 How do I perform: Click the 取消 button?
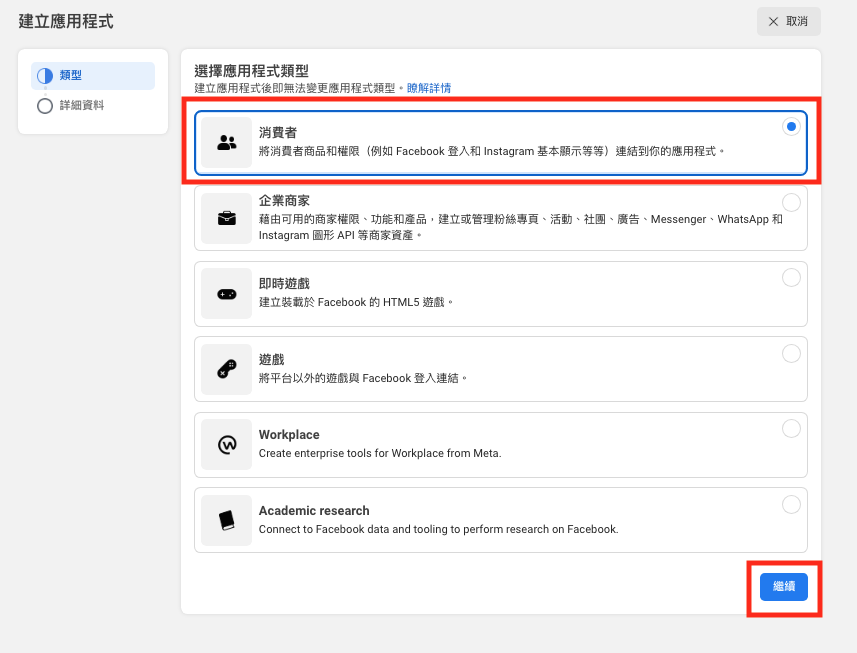point(789,21)
